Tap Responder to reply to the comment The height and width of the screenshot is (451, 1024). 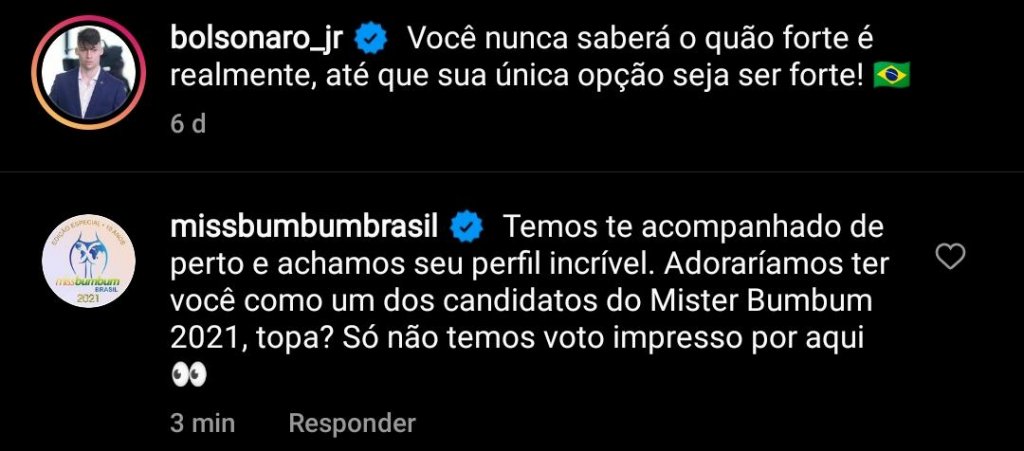coord(351,423)
